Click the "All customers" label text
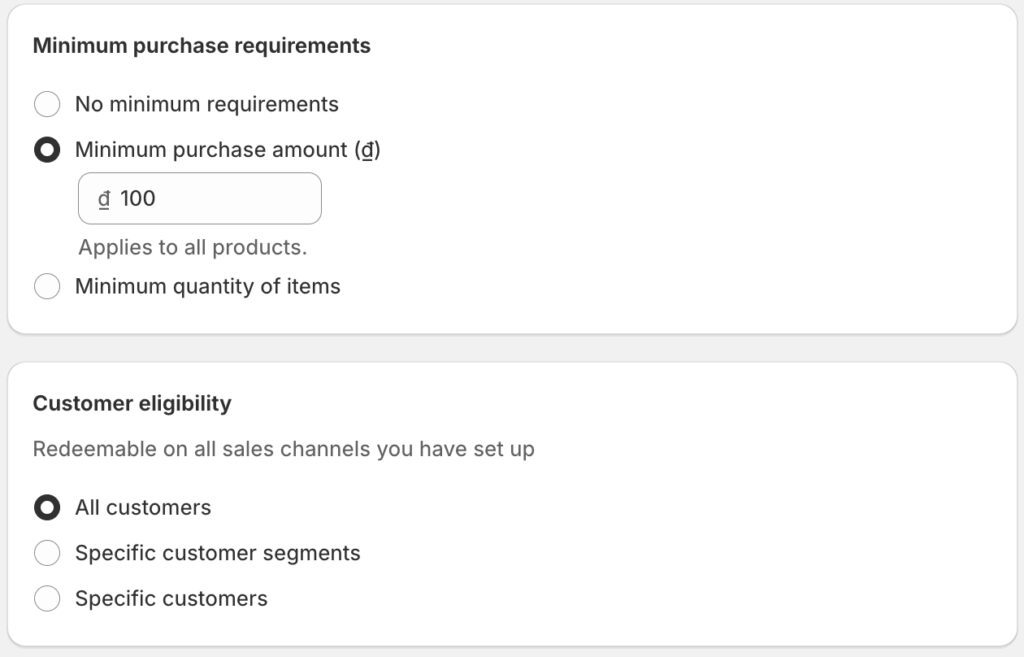This screenshot has width=1024, height=657. [143, 507]
